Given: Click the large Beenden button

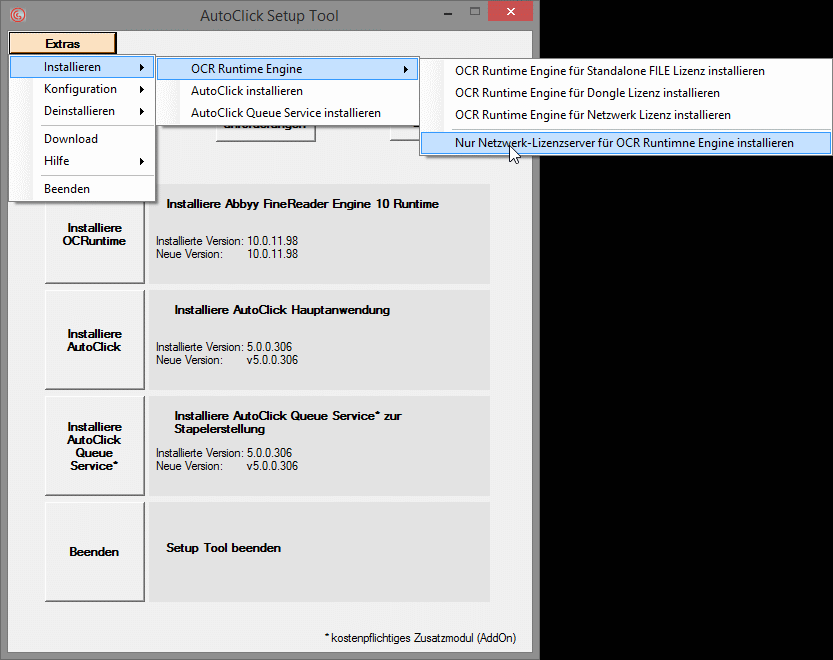Looking at the screenshot, I should [x=95, y=552].
